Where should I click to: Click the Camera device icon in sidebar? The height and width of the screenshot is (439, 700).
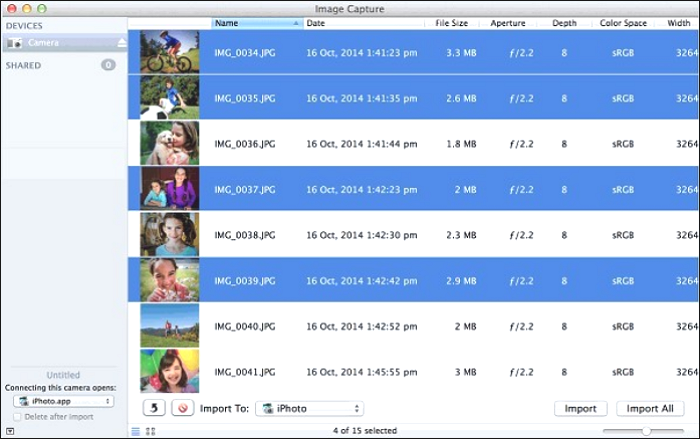14,43
